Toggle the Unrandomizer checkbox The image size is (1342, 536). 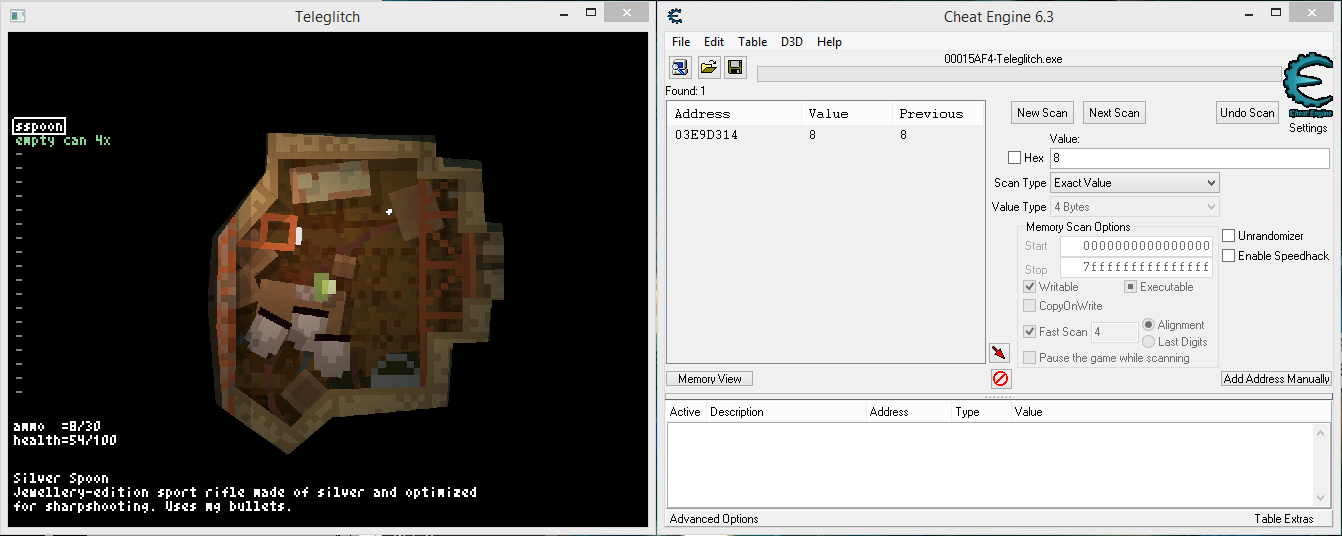click(x=1229, y=236)
